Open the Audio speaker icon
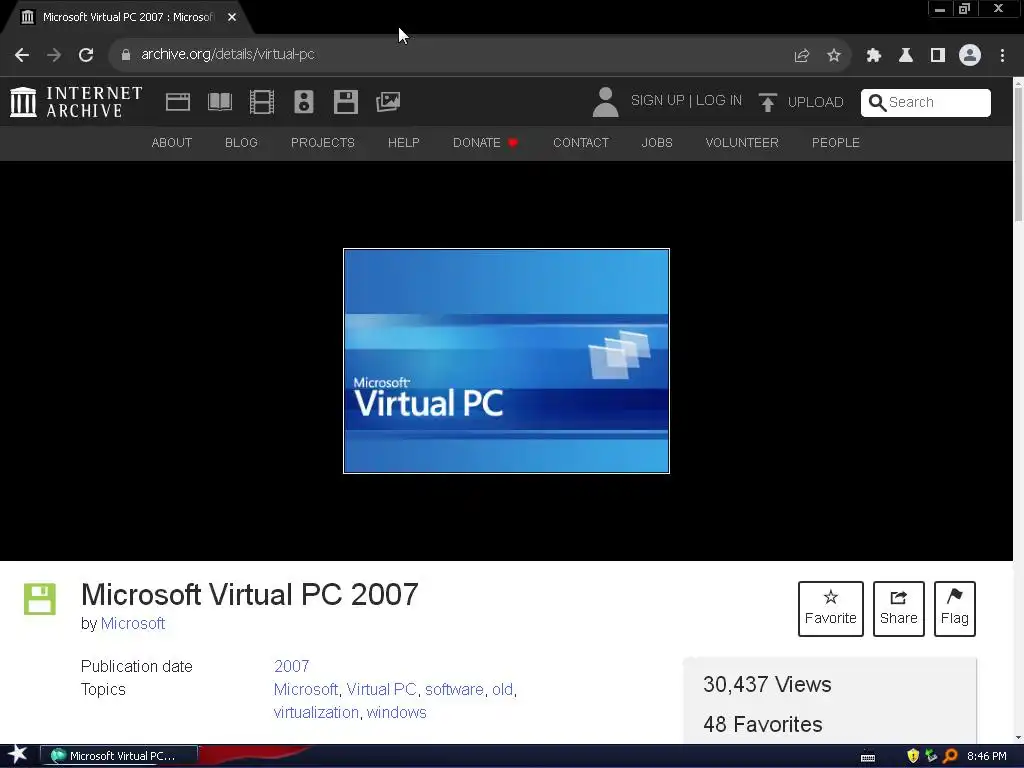This screenshot has height=768, width=1024. tap(304, 102)
